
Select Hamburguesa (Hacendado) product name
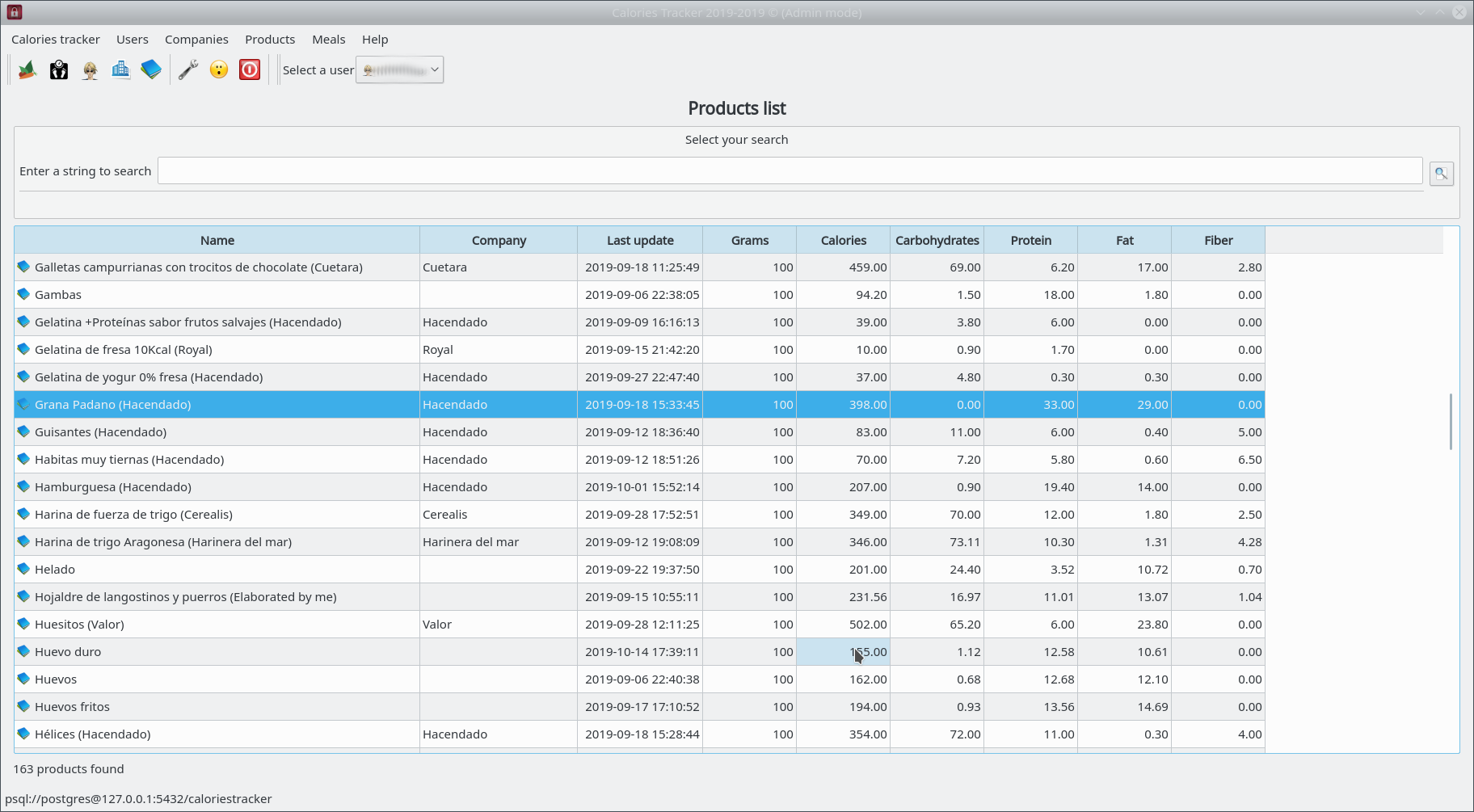point(113,487)
